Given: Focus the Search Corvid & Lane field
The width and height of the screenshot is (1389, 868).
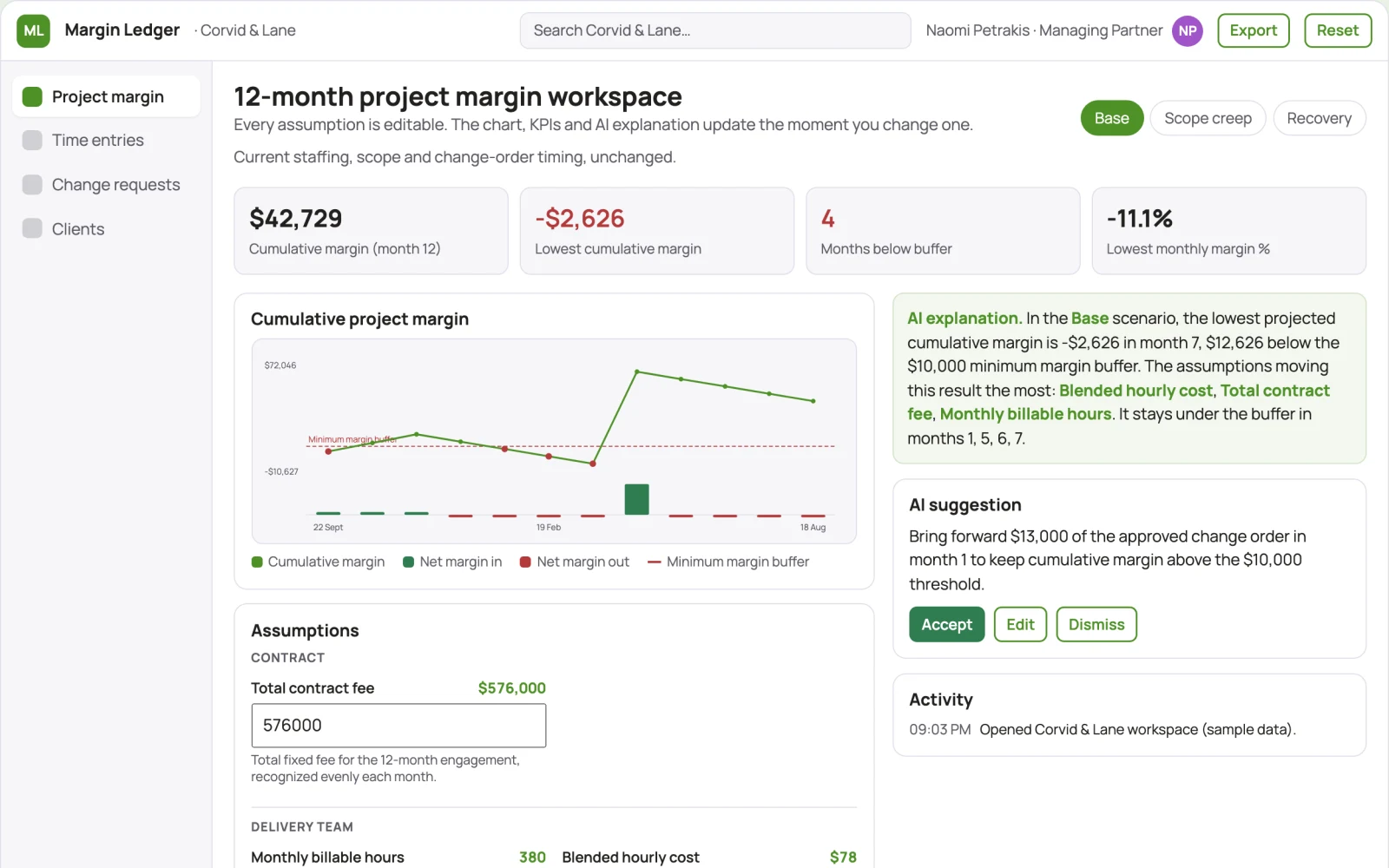Looking at the screenshot, I should point(715,30).
